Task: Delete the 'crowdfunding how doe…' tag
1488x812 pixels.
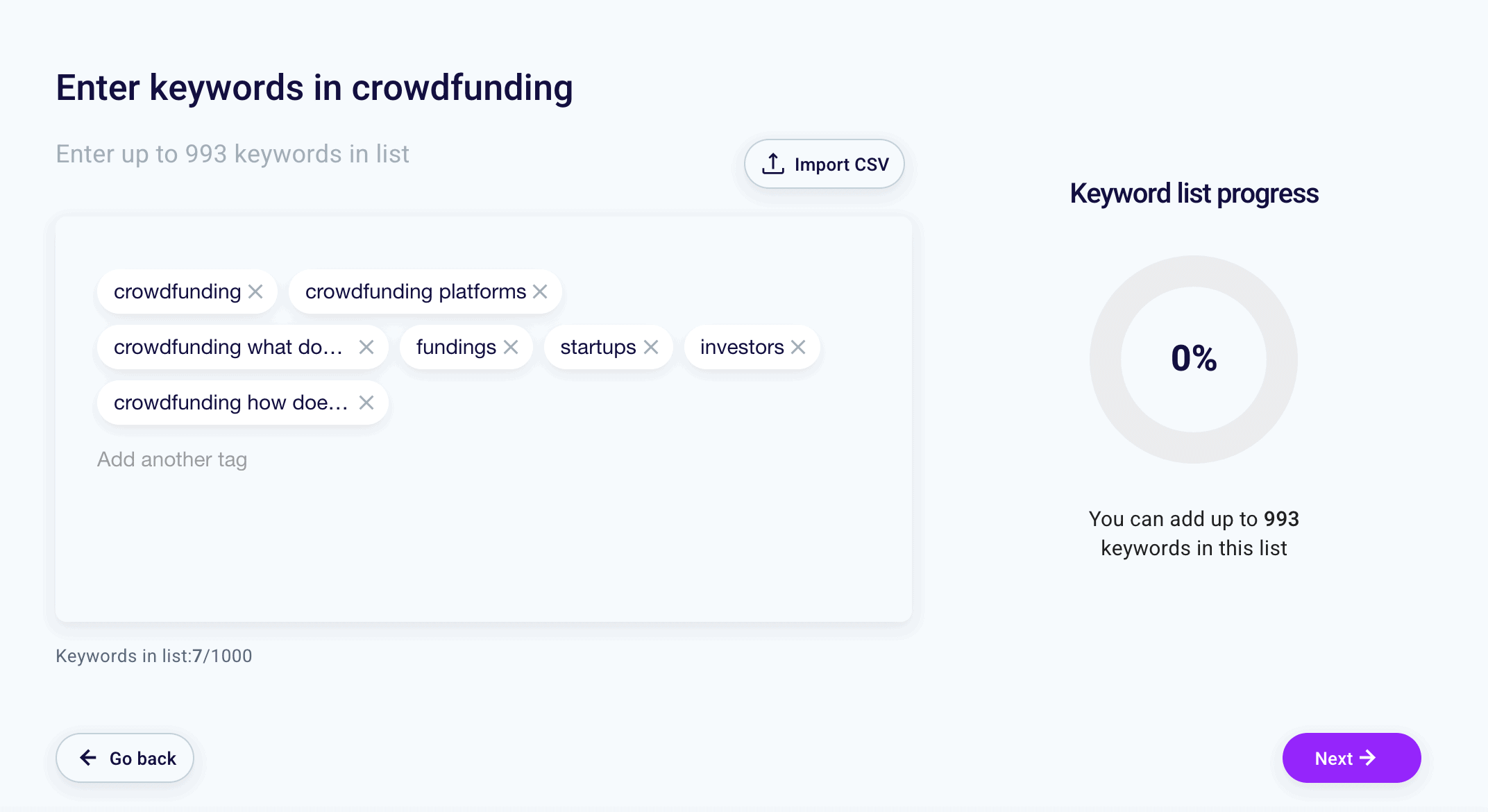Action: pyautogui.click(x=366, y=403)
